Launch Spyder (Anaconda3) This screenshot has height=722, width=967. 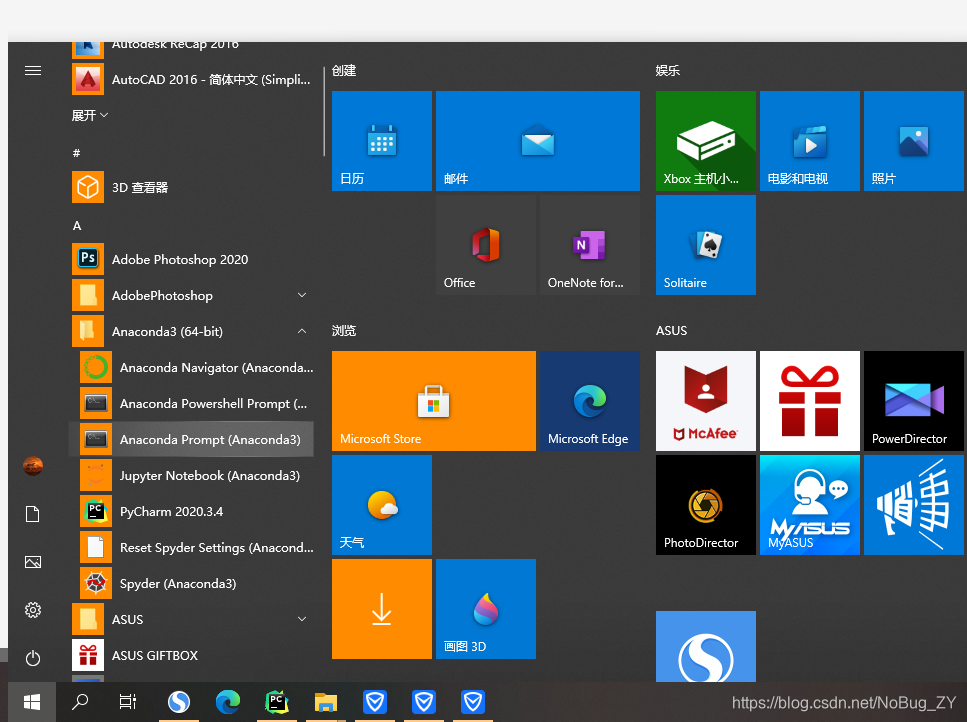(x=196, y=583)
